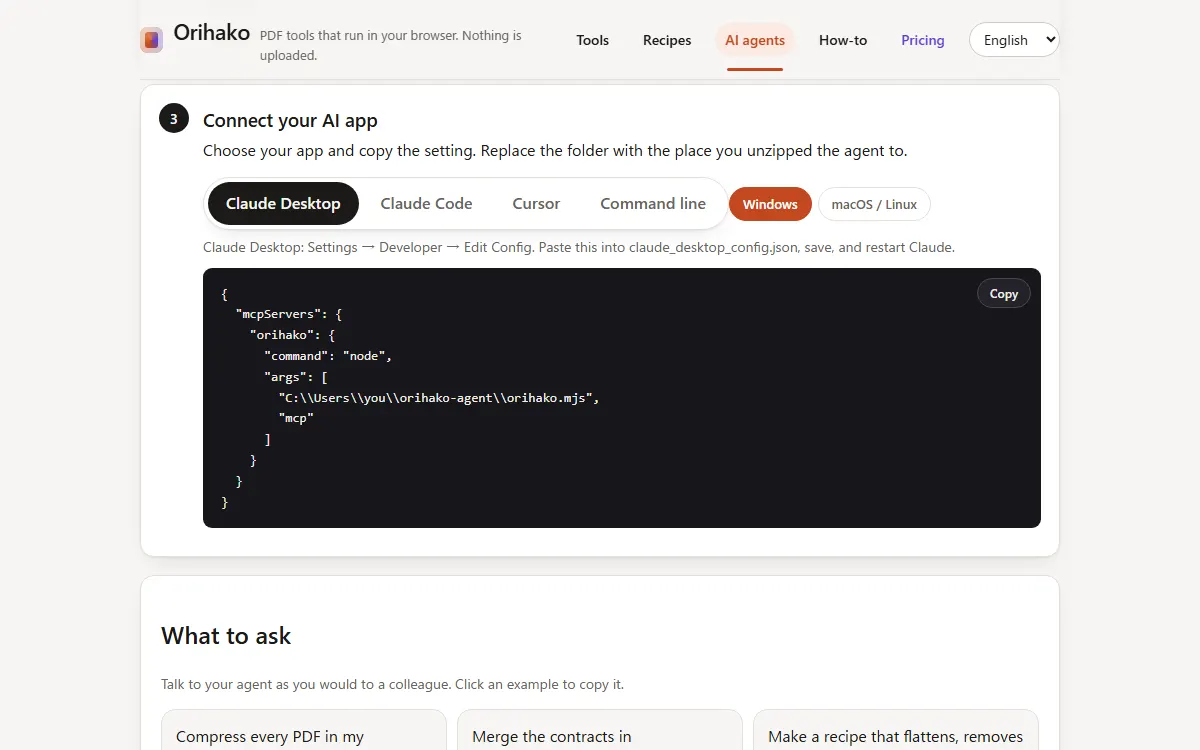Image resolution: width=1200 pixels, height=750 pixels.
Task: Open the Tools nav menu
Action: click(x=592, y=40)
